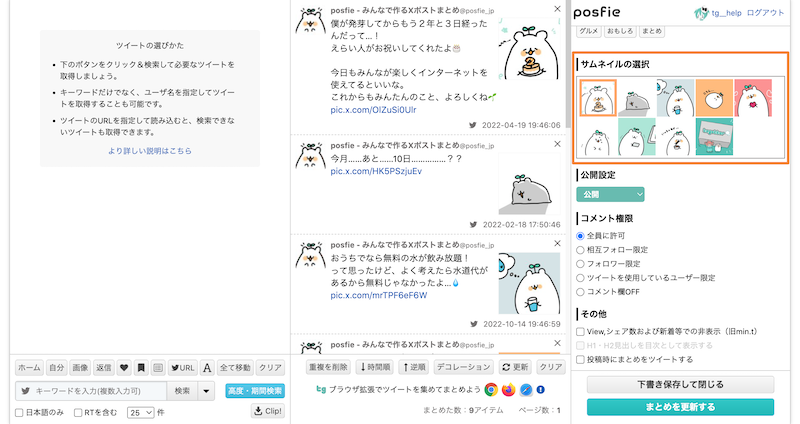The height and width of the screenshot is (424, 800).
Task: Enable the 日本語のみ checkbox
Action: (20, 412)
